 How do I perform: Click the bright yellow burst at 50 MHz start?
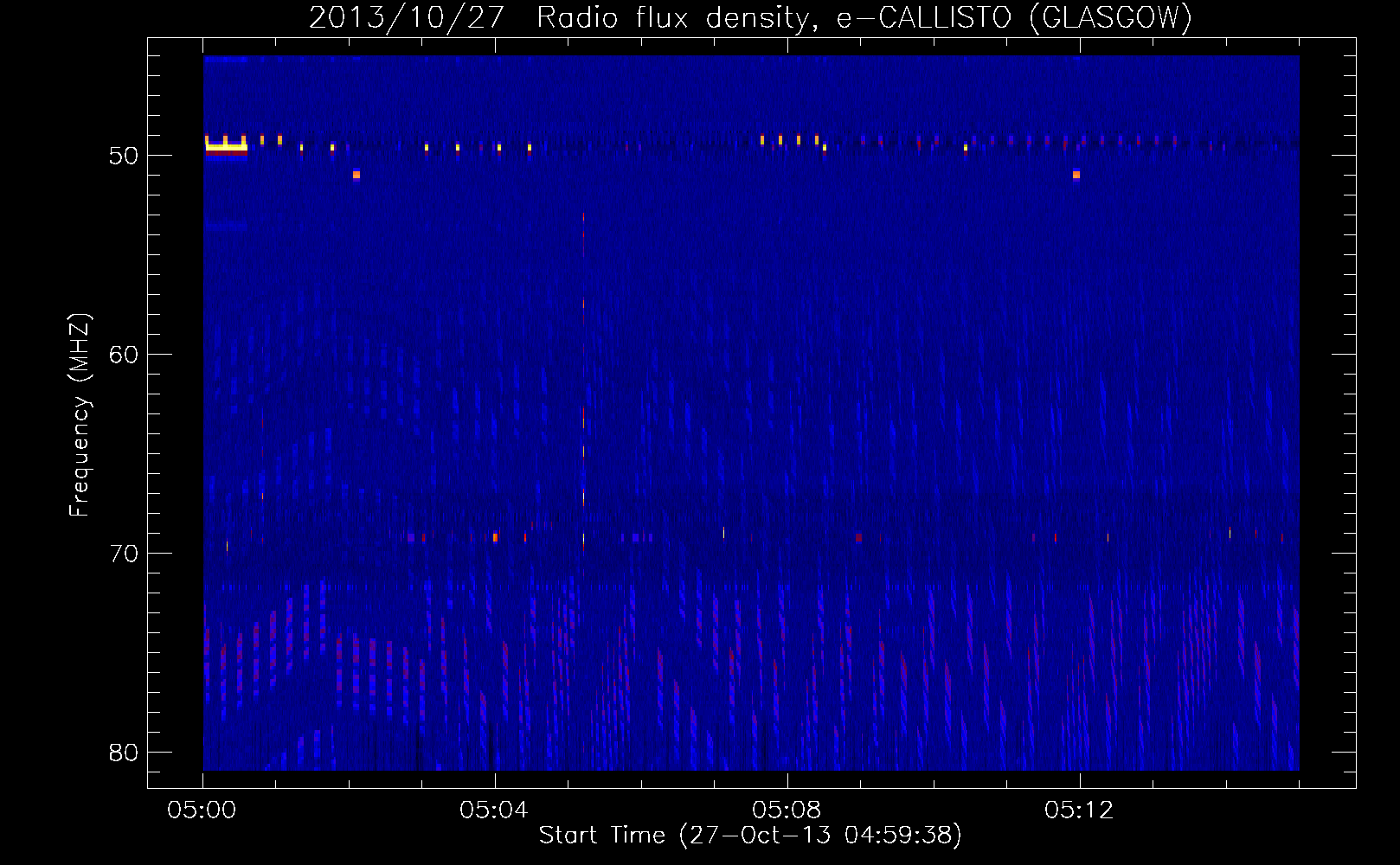coord(226,147)
